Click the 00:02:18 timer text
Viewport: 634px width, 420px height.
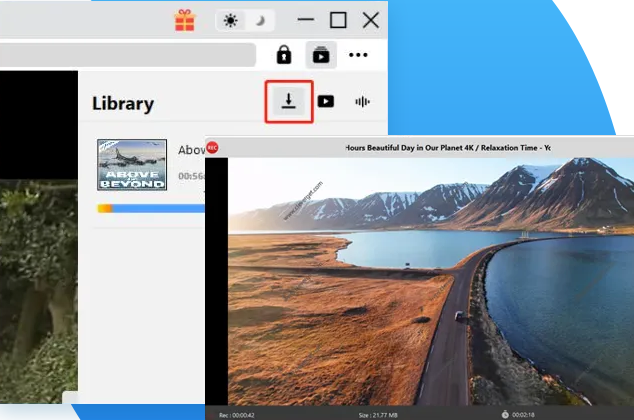click(523, 415)
